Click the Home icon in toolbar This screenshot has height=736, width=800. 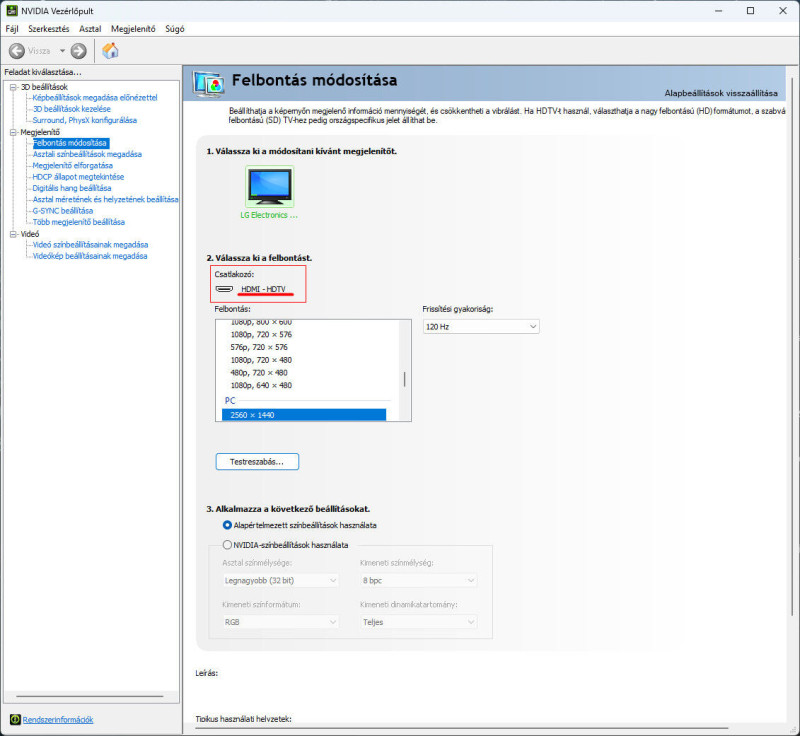(x=110, y=50)
